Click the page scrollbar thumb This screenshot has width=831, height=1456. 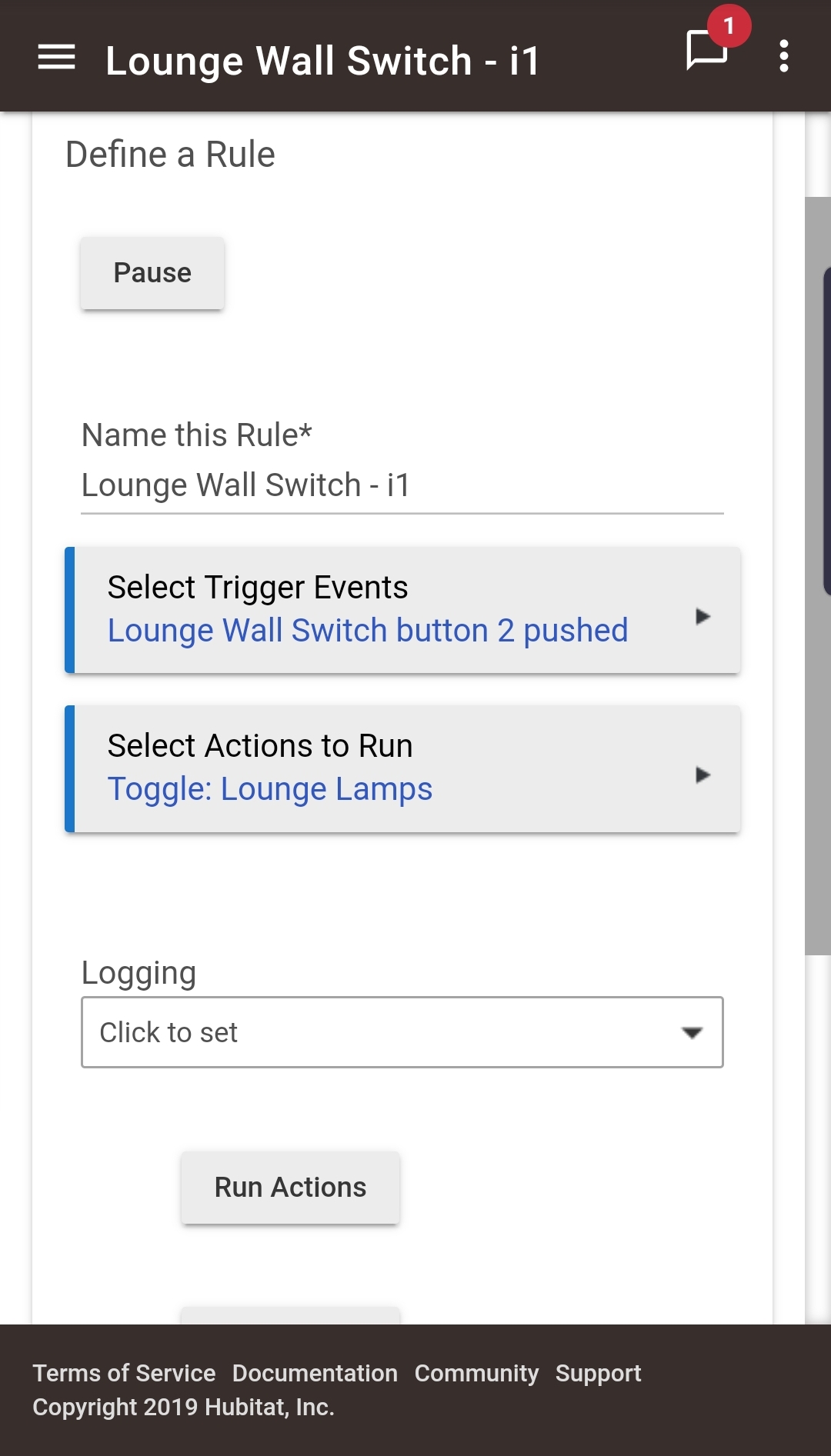pos(818,575)
